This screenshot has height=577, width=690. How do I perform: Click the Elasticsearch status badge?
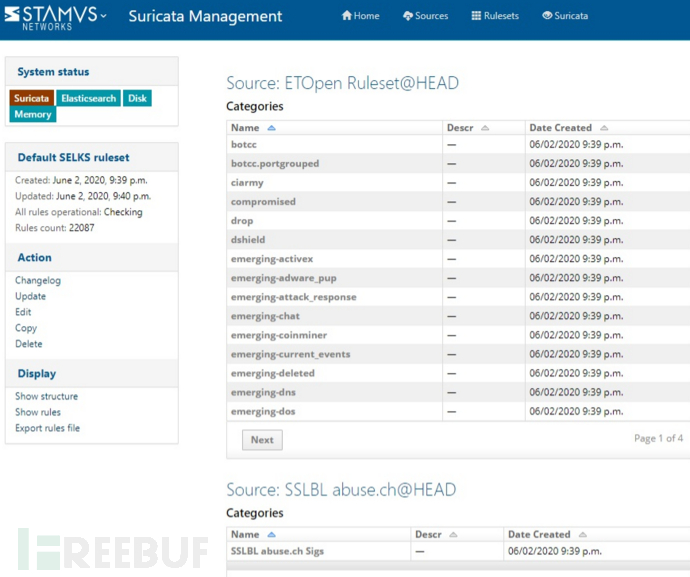[88, 98]
